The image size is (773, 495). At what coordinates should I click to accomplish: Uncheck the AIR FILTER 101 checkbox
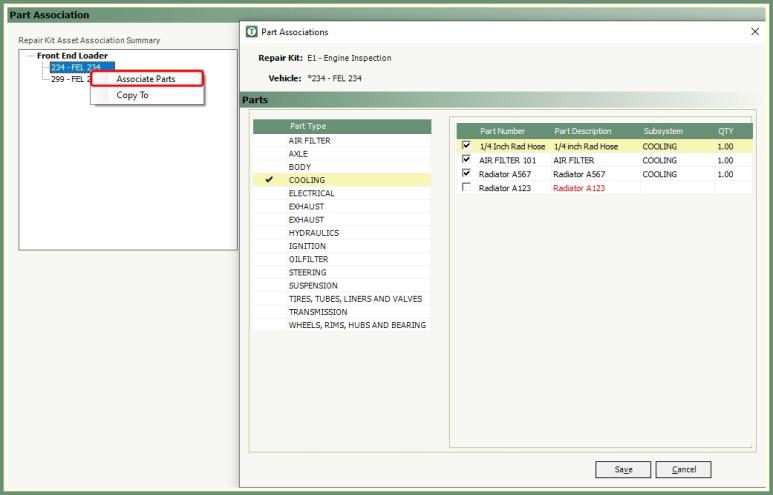coord(466,160)
